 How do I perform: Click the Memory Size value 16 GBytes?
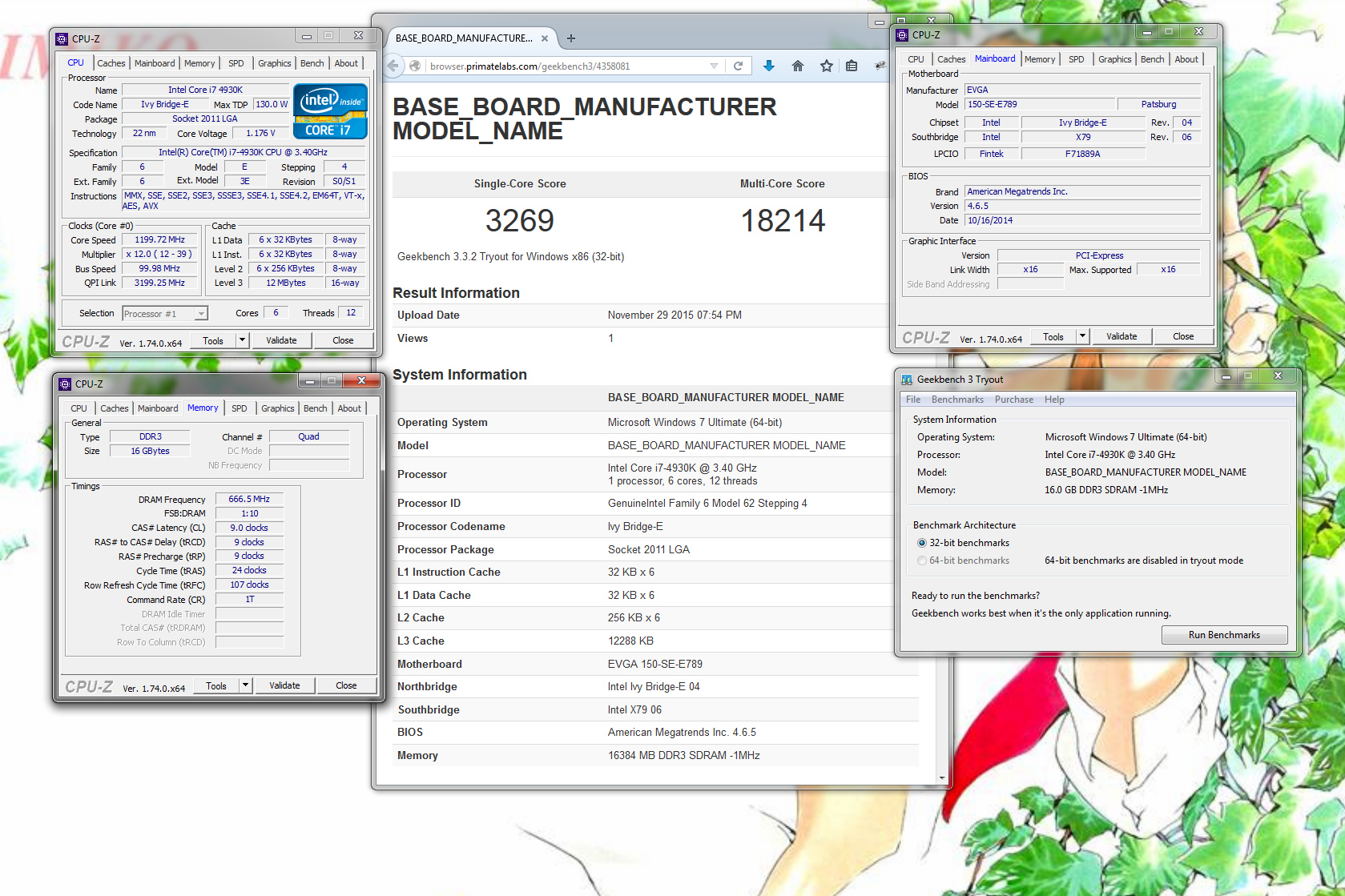tap(150, 451)
